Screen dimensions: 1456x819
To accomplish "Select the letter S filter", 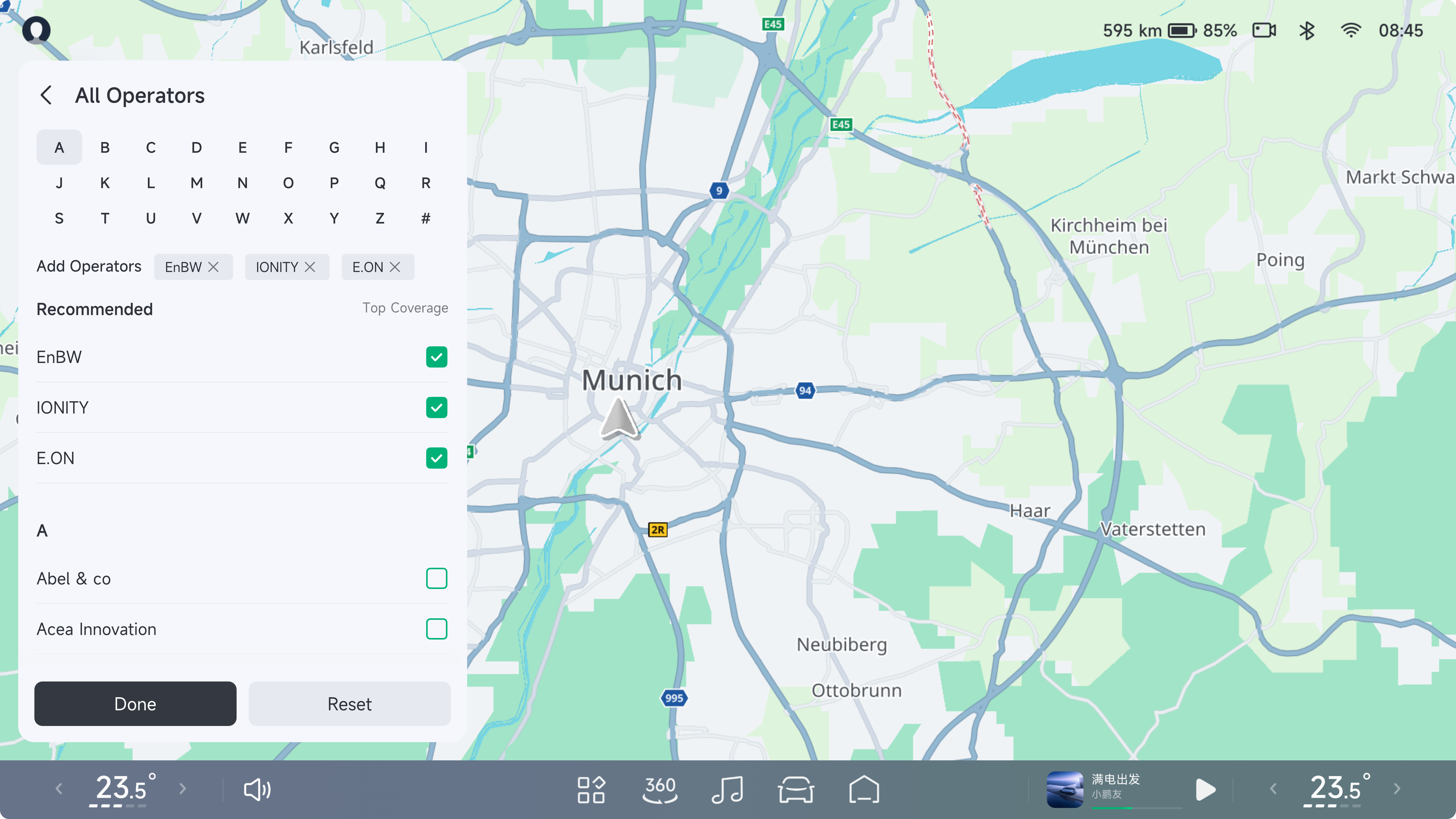I will point(59,218).
